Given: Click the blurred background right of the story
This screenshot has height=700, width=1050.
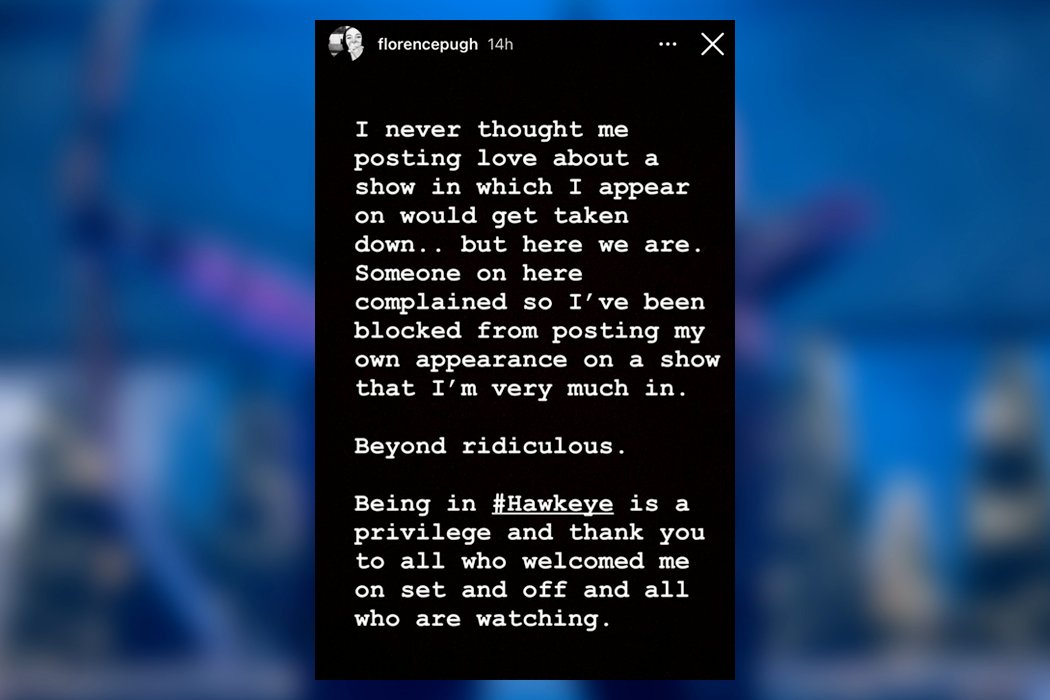Looking at the screenshot, I should (893, 350).
